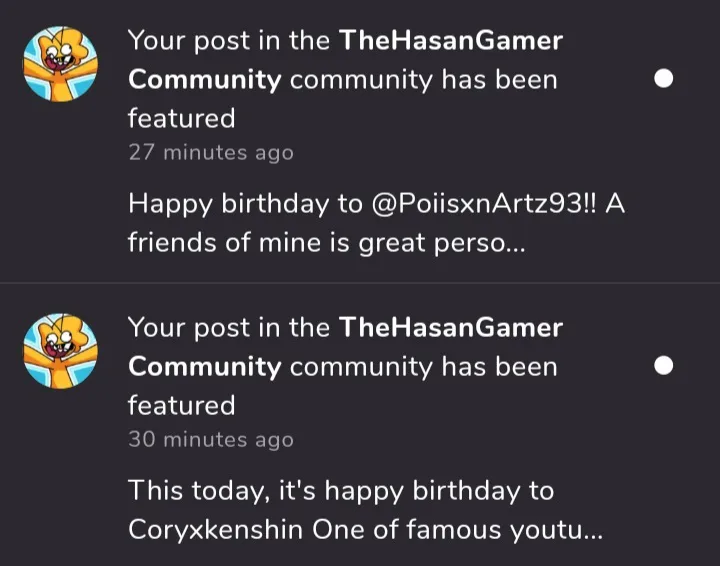Click the word "featured" above 27 minutes ago
This screenshot has width=720, height=566.
181,118
